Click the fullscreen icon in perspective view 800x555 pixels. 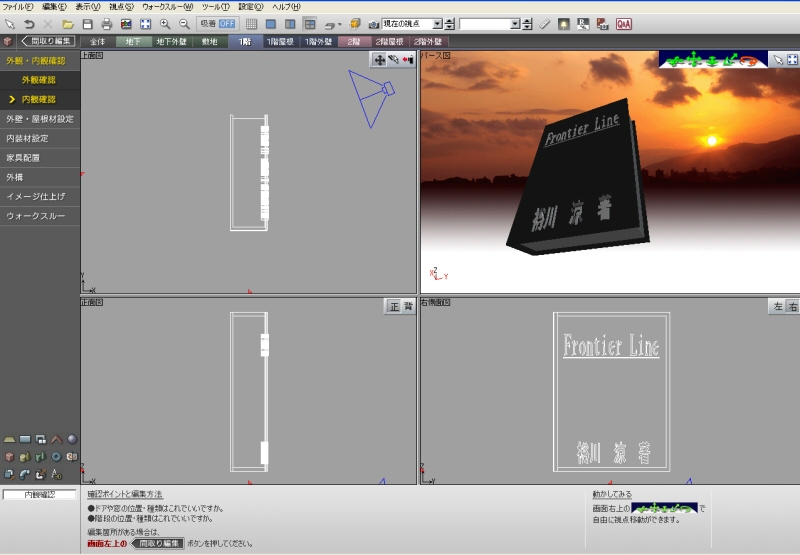[791, 60]
